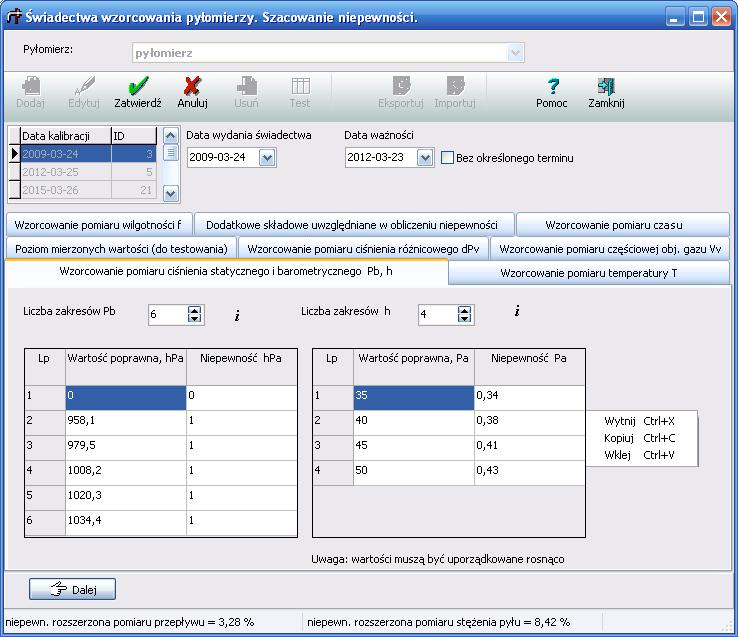Select highlighted cell with value 35
Image resolution: width=738 pixels, height=637 pixels.
tap(414, 397)
